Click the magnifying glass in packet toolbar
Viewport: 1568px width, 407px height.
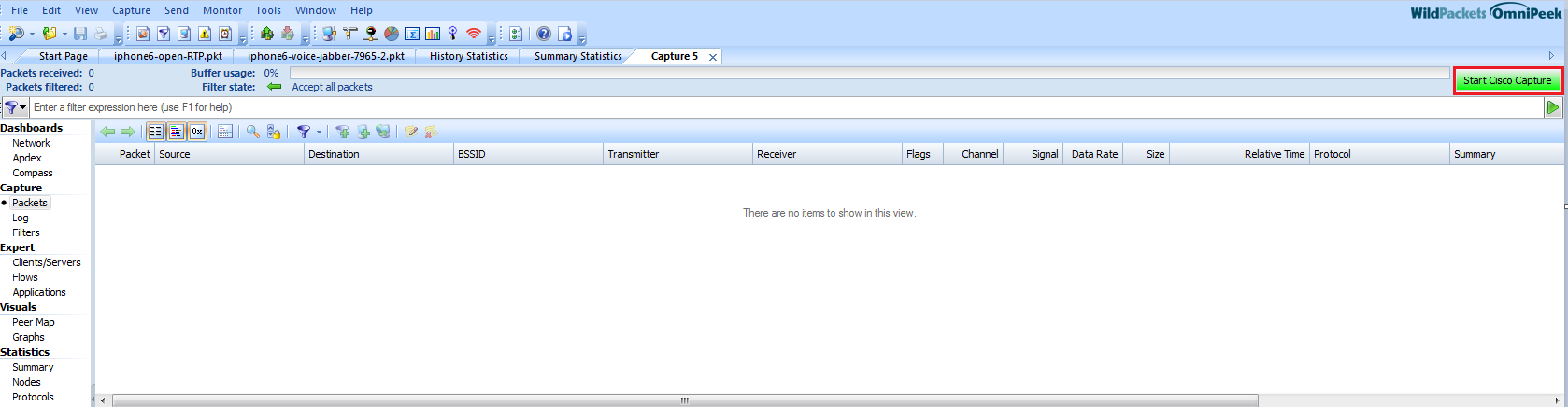[x=252, y=132]
